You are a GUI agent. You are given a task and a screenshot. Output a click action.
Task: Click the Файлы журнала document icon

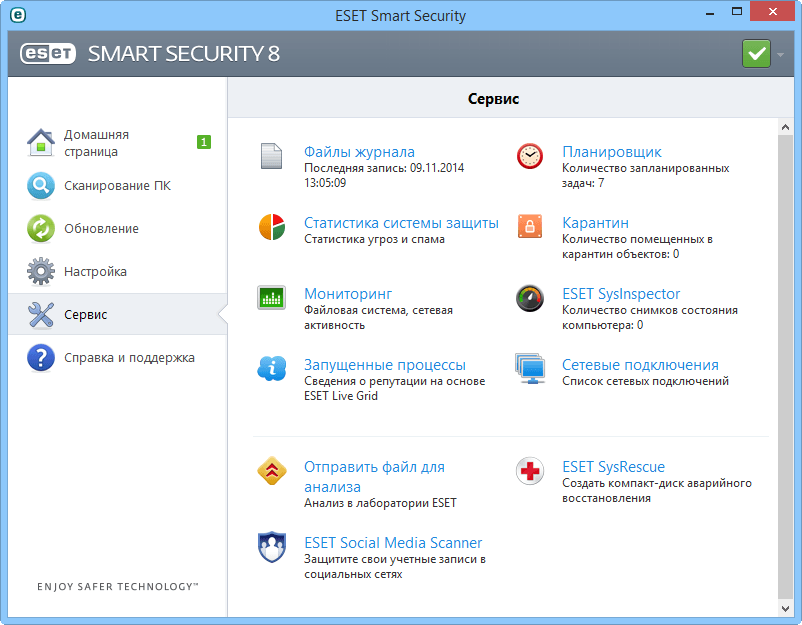[271, 156]
